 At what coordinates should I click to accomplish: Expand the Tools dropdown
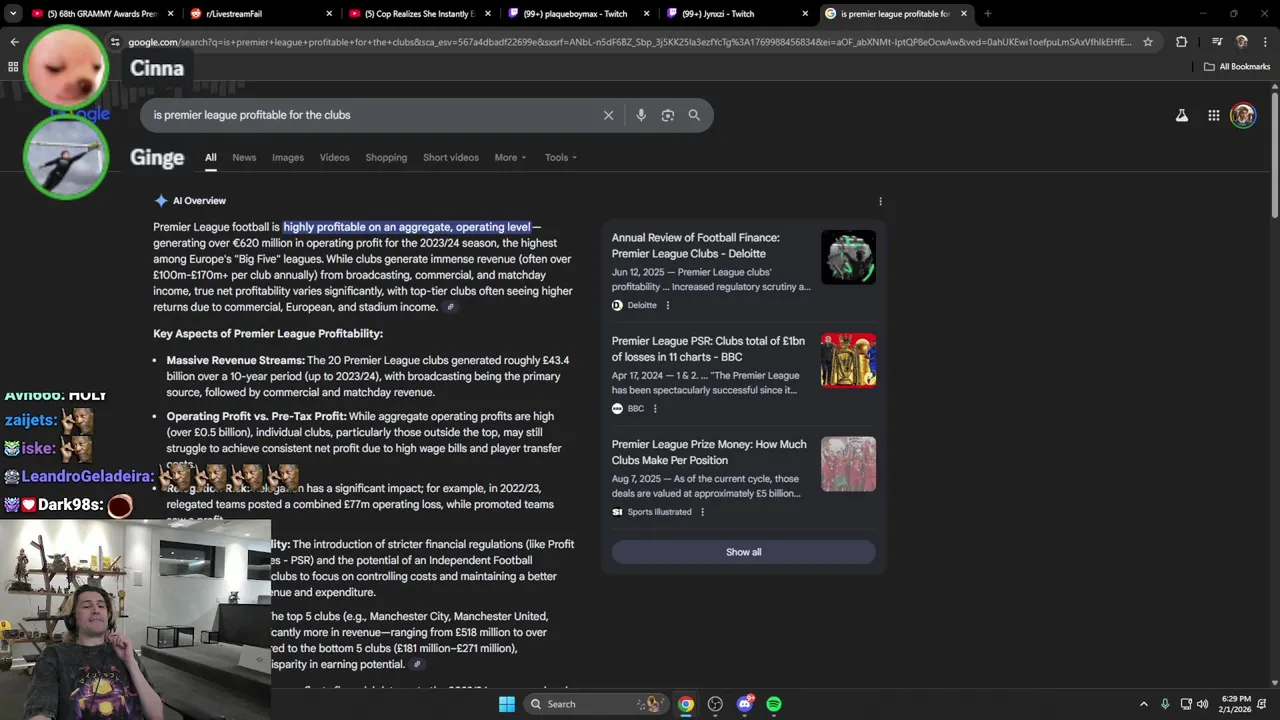click(x=561, y=157)
